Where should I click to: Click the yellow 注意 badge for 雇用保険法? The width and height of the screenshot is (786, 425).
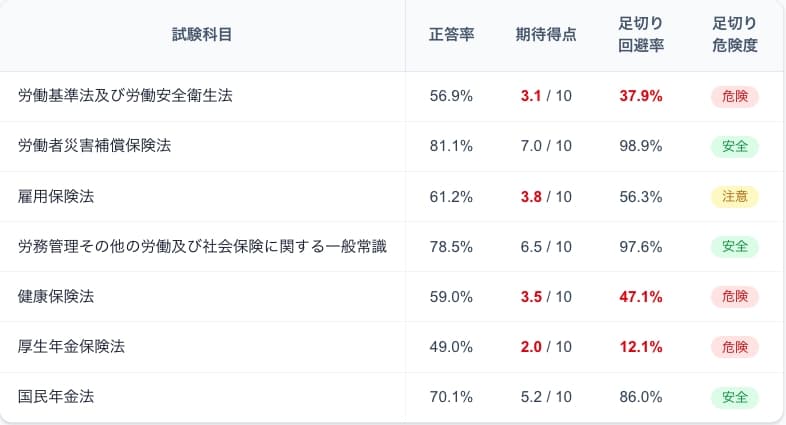[735, 196]
